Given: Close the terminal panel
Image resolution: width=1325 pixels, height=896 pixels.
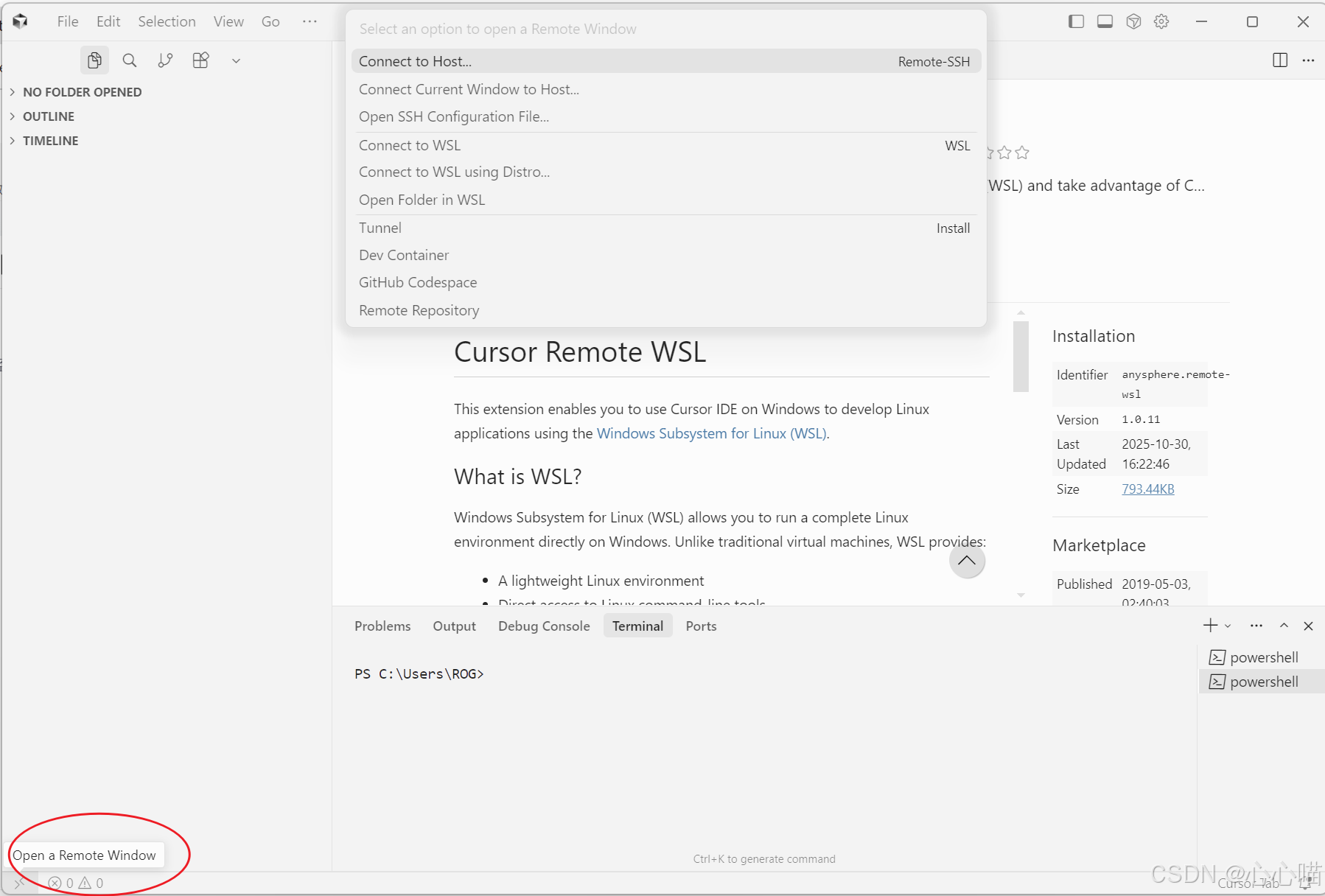Looking at the screenshot, I should point(1308,626).
